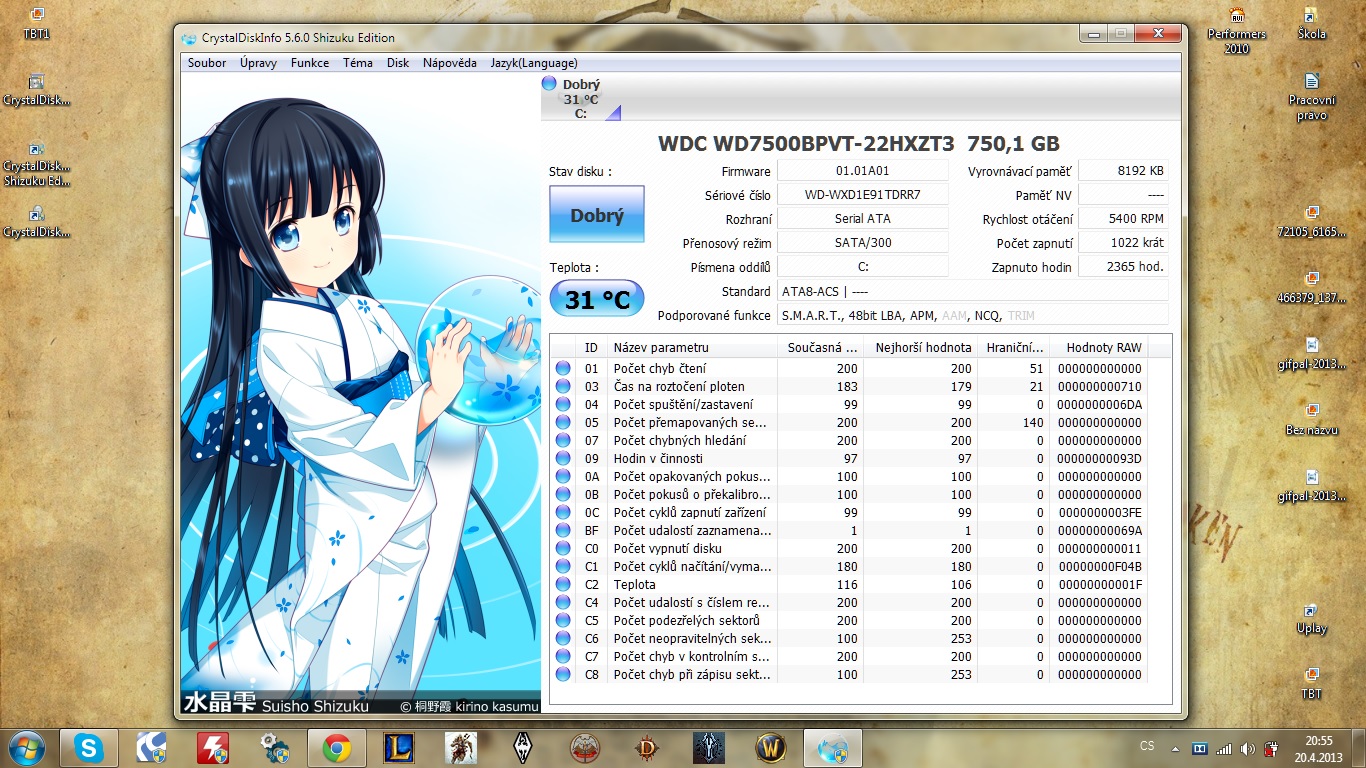Open the Disk menu
This screenshot has width=1366, height=768.
398,63
